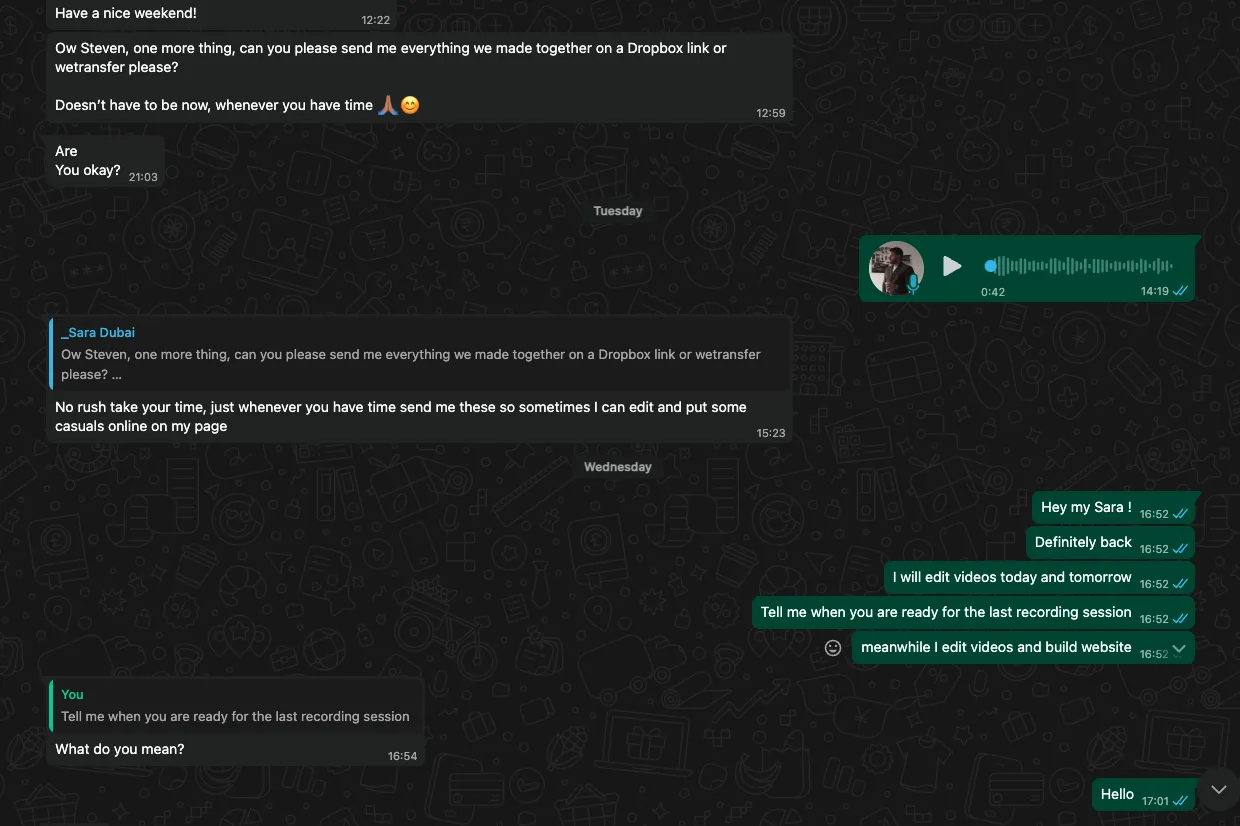Open quoted 'You' reply about last recording session
This screenshot has height=826, width=1240.
click(x=235, y=706)
